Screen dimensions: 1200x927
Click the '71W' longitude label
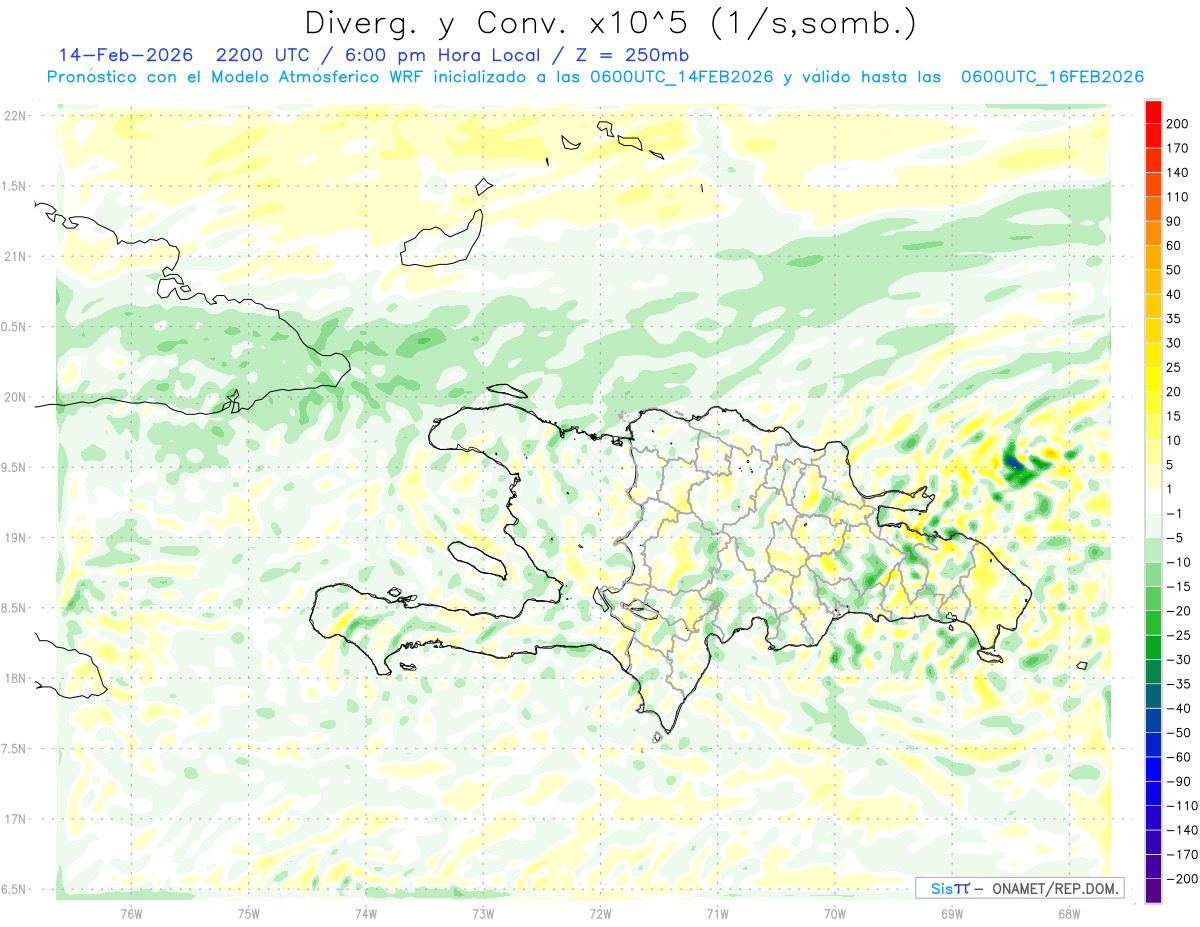coord(717,913)
